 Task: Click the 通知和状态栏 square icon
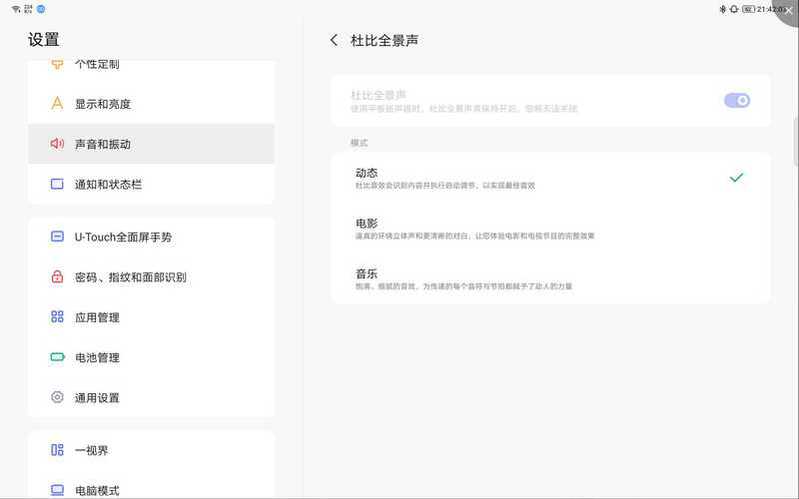tap(57, 184)
